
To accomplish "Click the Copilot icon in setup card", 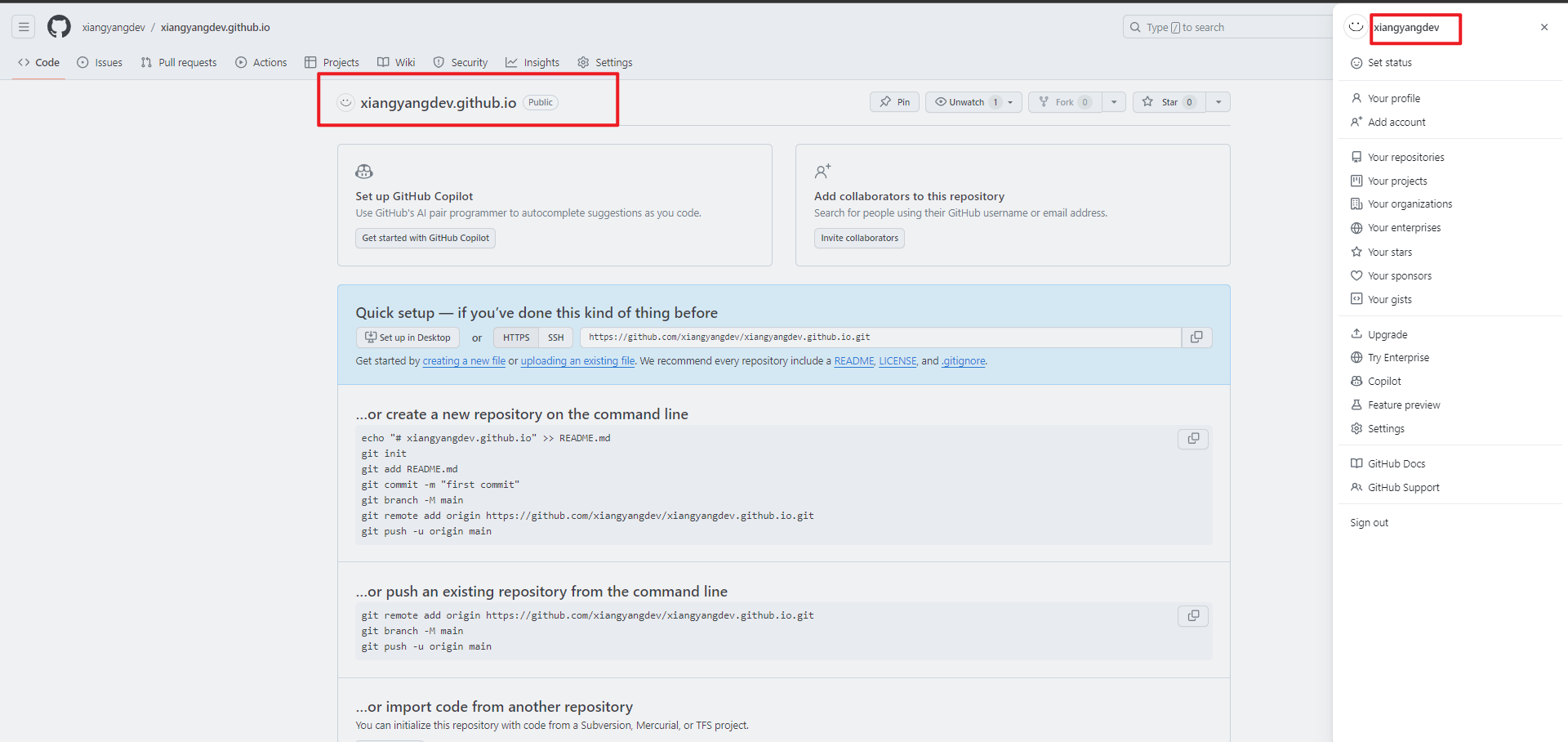I will [364, 172].
